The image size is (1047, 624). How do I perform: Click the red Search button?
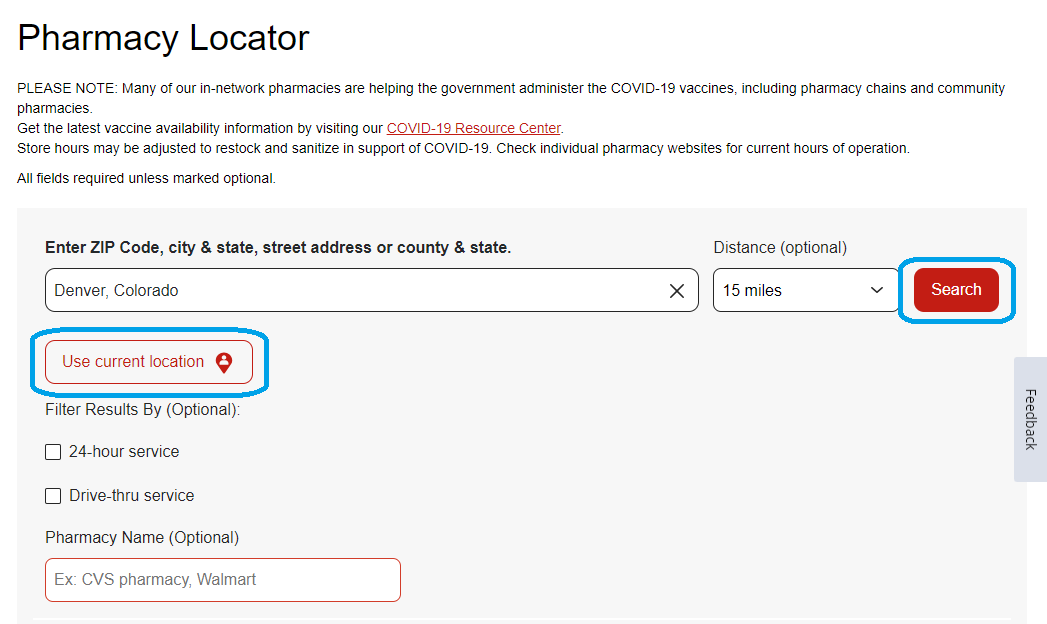pos(956,290)
